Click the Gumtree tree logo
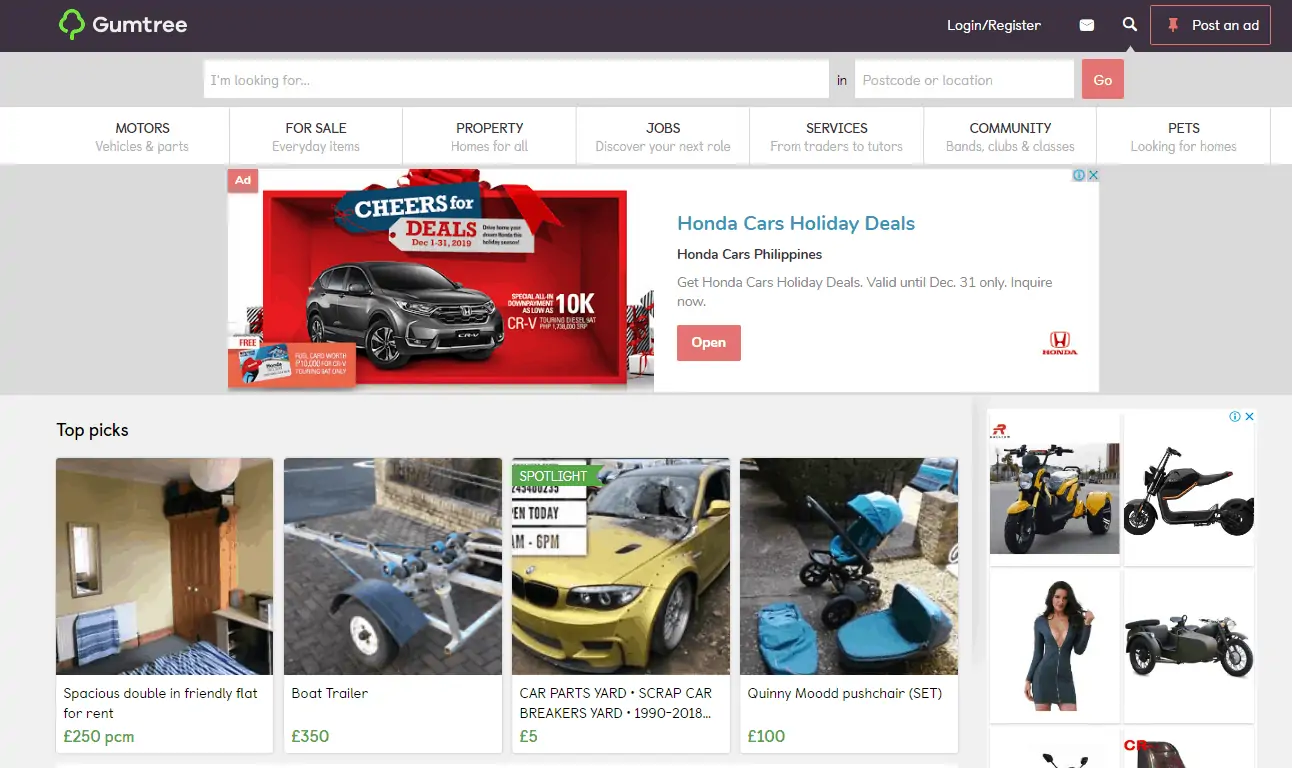1292x768 pixels. point(72,25)
